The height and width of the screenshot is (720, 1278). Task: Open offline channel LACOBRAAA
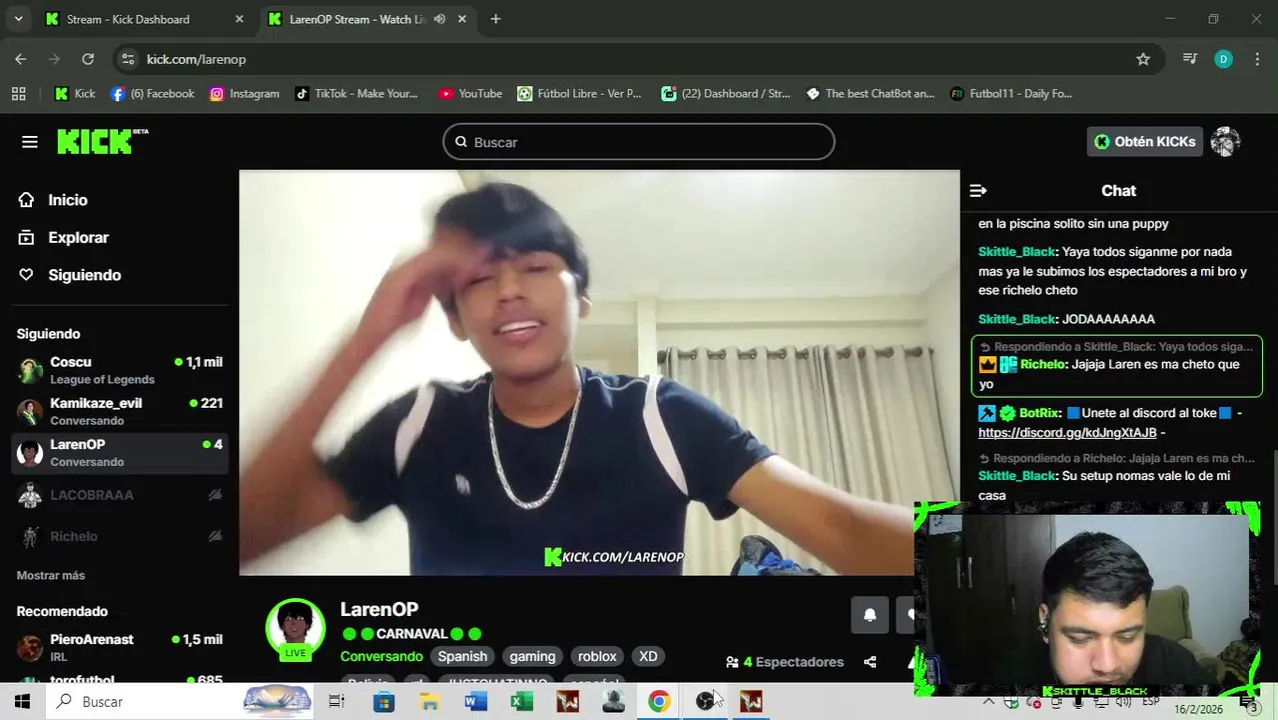click(x=120, y=495)
